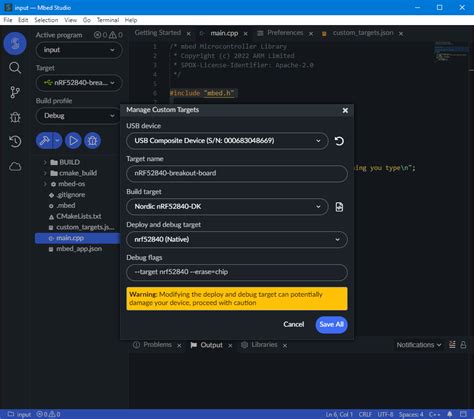The width and height of the screenshot is (474, 419).
Task: Click the Save All button
Action: point(331,324)
